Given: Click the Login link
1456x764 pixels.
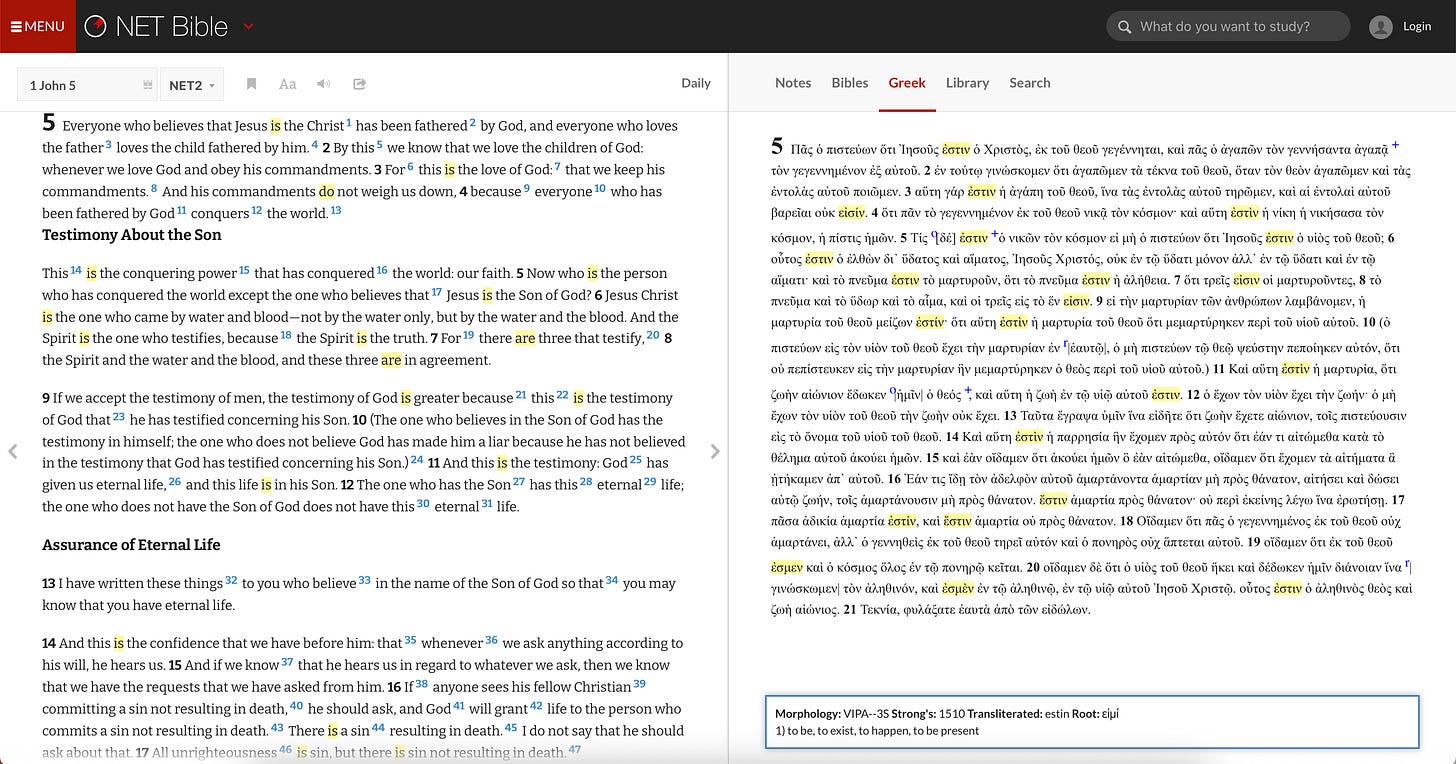Looking at the screenshot, I should pos(1417,26).
